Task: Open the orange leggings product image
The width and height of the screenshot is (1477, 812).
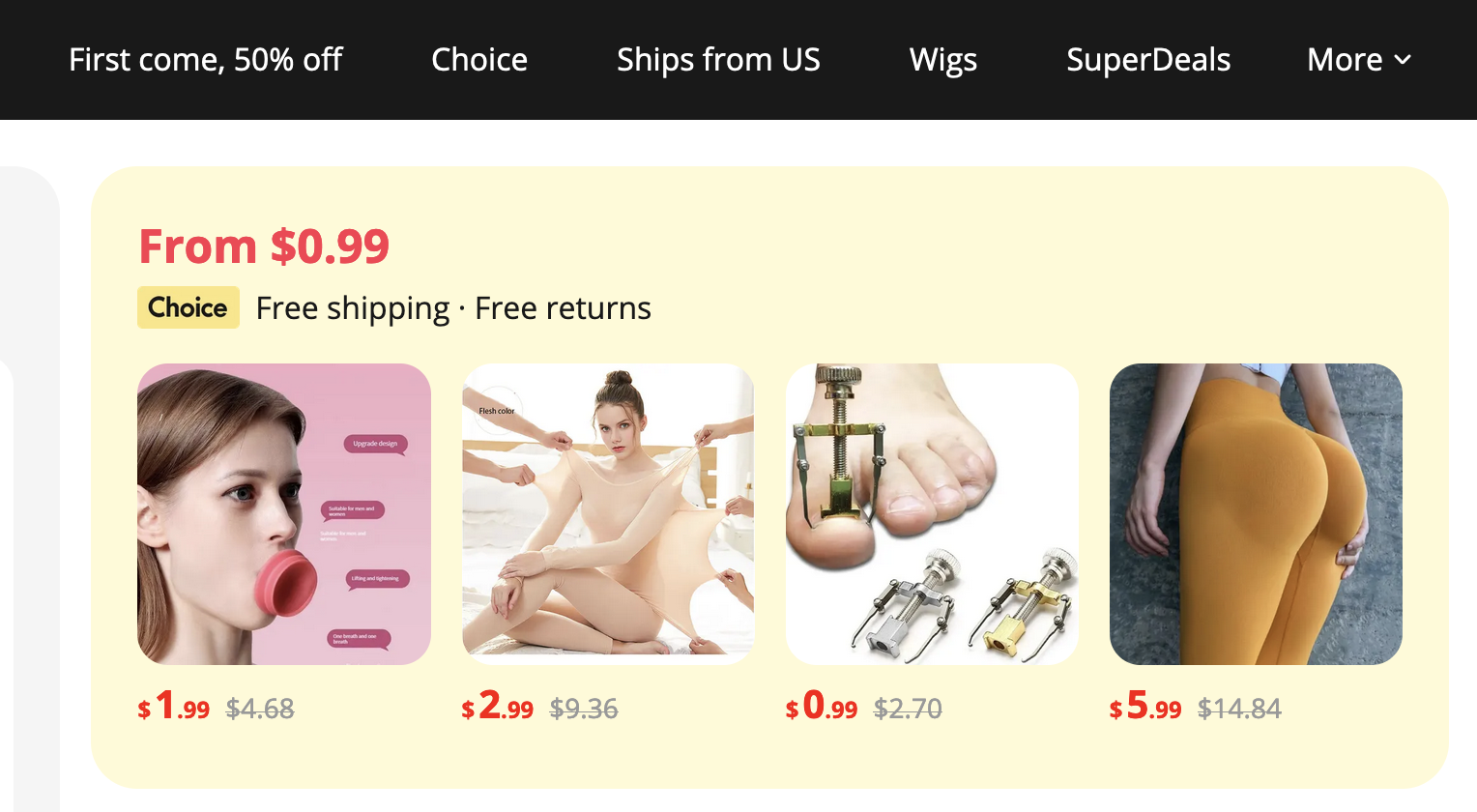Action: pyautogui.click(x=1256, y=514)
